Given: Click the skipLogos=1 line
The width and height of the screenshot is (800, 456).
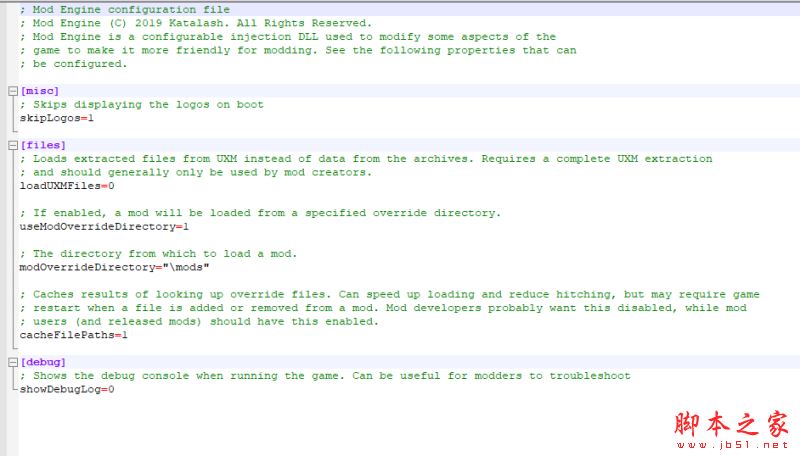Looking at the screenshot, I should pyautogui.click(x=57, y=118).
